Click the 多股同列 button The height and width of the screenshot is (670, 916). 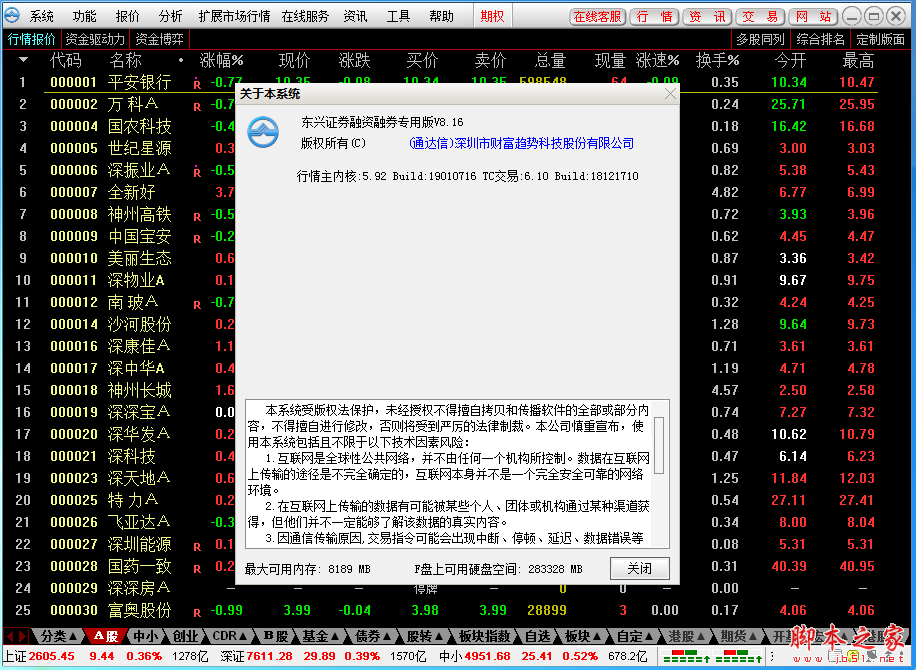[759, 39]
